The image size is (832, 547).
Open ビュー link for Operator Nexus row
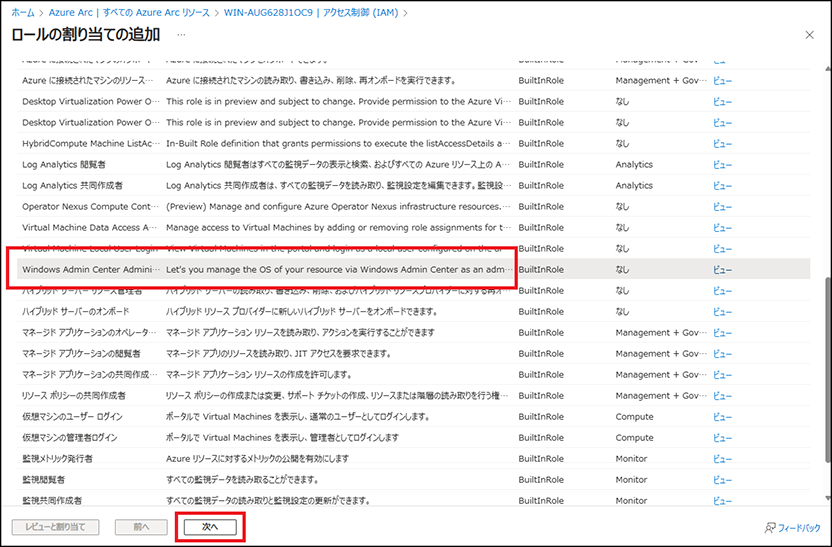pos(722,206)
